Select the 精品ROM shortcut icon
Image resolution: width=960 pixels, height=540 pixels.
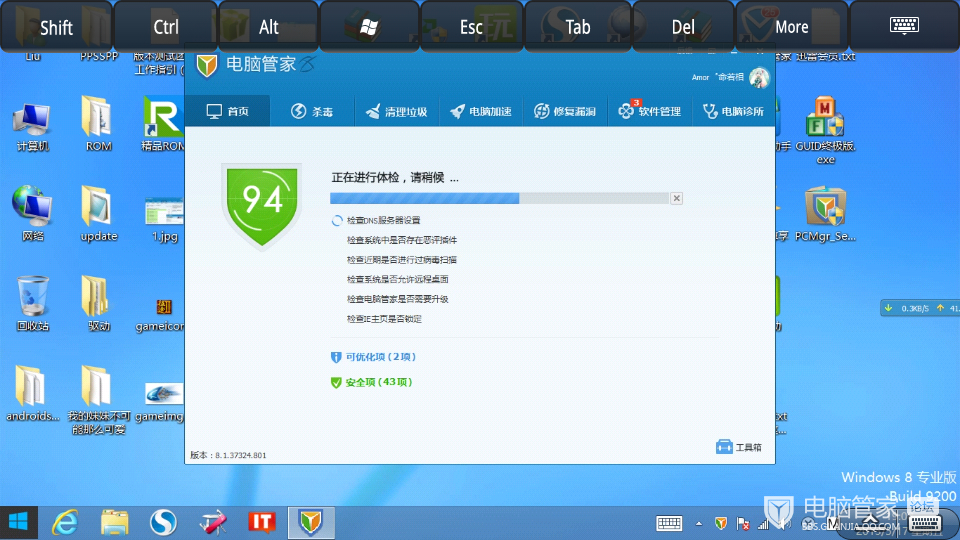pyautogui.click(x=162, y=124)
